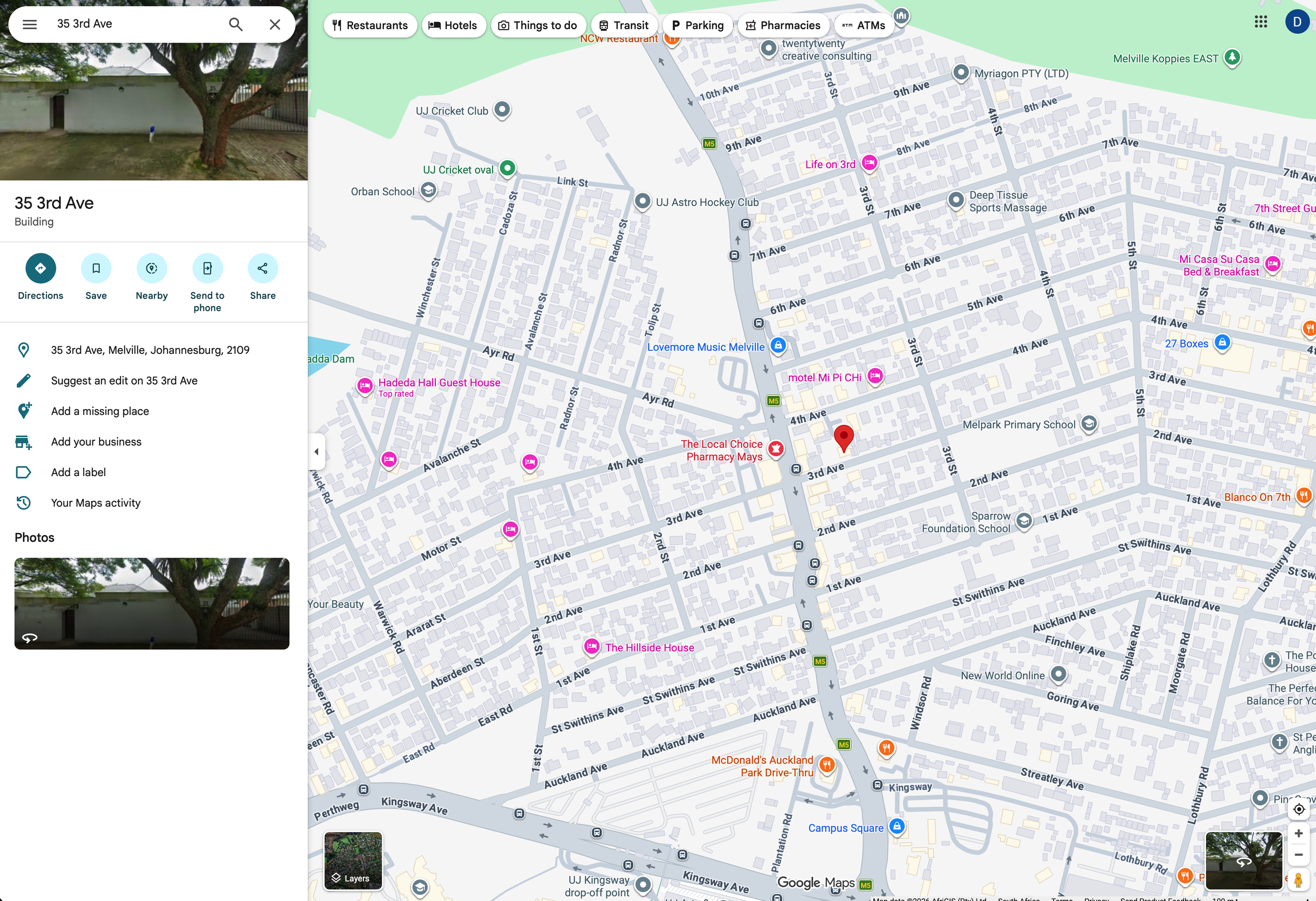Send the location to your phone
Image resolution: width=1316 pixels, height=901 pixels.
click(x=207, y=269)
